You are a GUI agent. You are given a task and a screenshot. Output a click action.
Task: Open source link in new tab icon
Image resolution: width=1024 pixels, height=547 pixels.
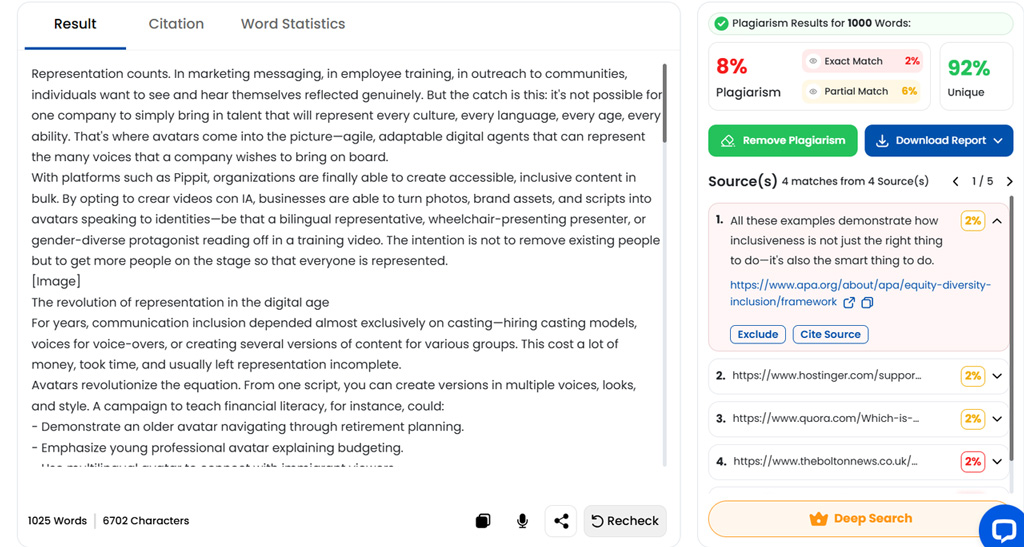tap(849, 303)
